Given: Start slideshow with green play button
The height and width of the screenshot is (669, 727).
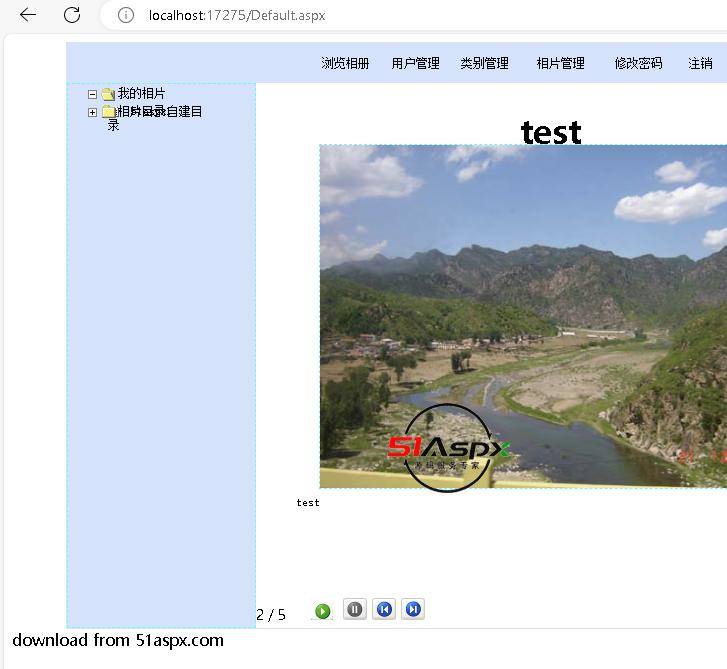Looking at the screenshot, I should [323, 611].
